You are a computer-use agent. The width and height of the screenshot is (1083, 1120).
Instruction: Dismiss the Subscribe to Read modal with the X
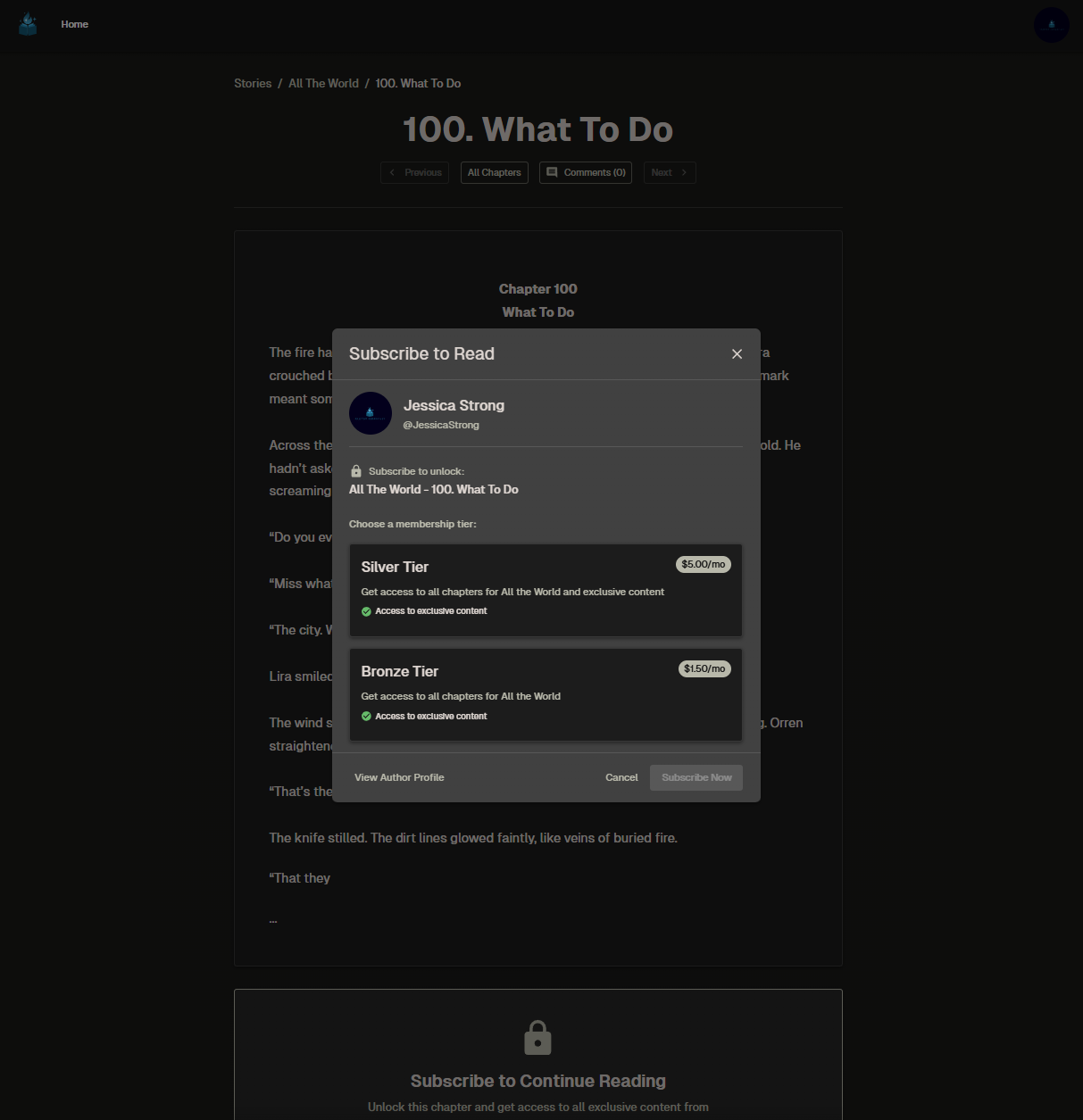[737, 353]
